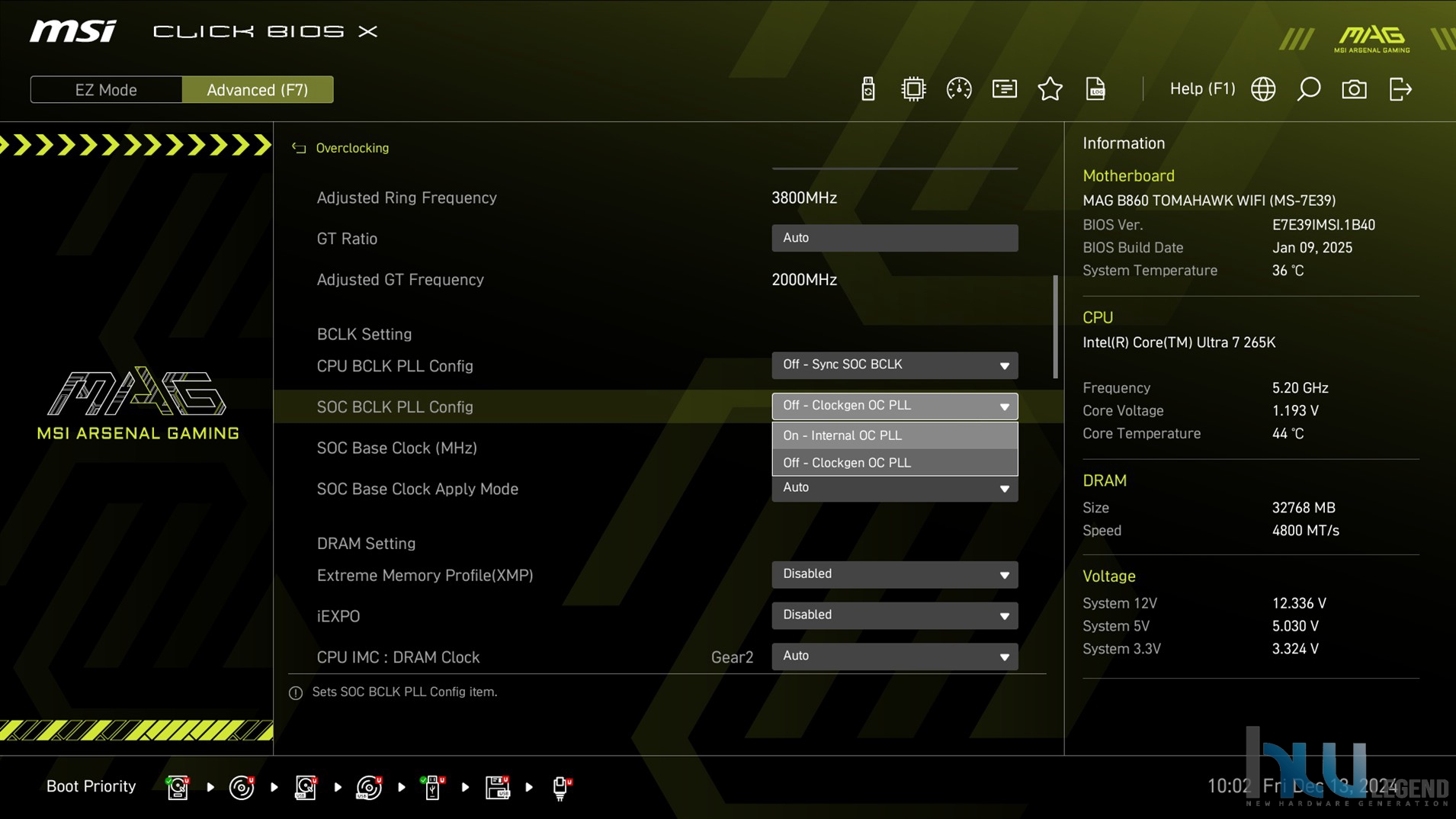This screenshot has height=819, width=1456.
Task: Select the GT Ratio label
Action: (347, 239)
